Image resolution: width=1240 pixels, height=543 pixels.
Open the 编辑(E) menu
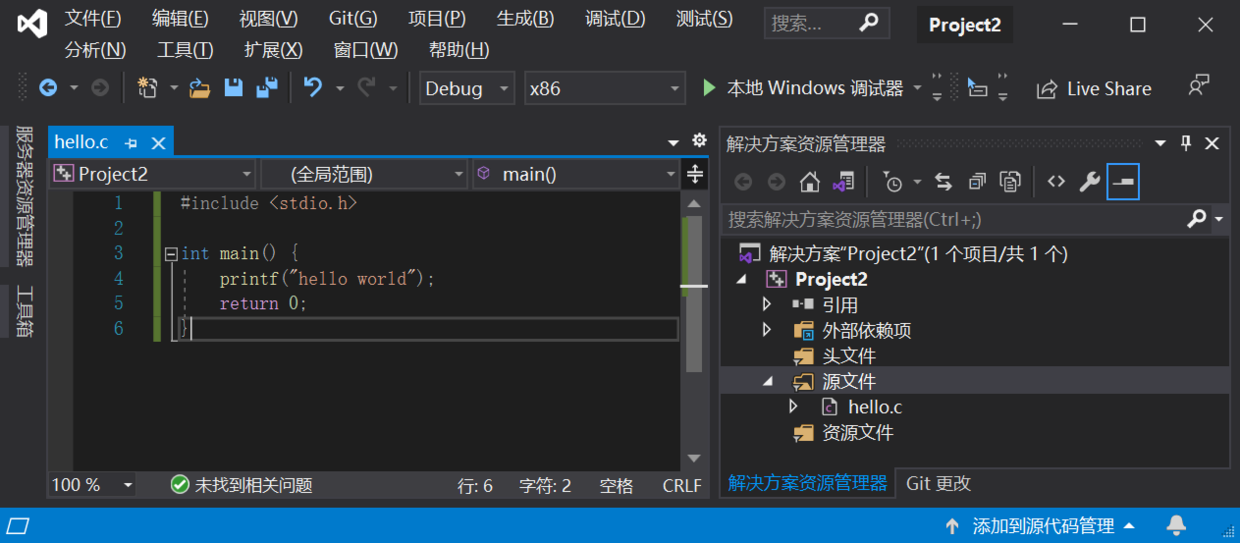pyautogui.click(x=180, y=19)
